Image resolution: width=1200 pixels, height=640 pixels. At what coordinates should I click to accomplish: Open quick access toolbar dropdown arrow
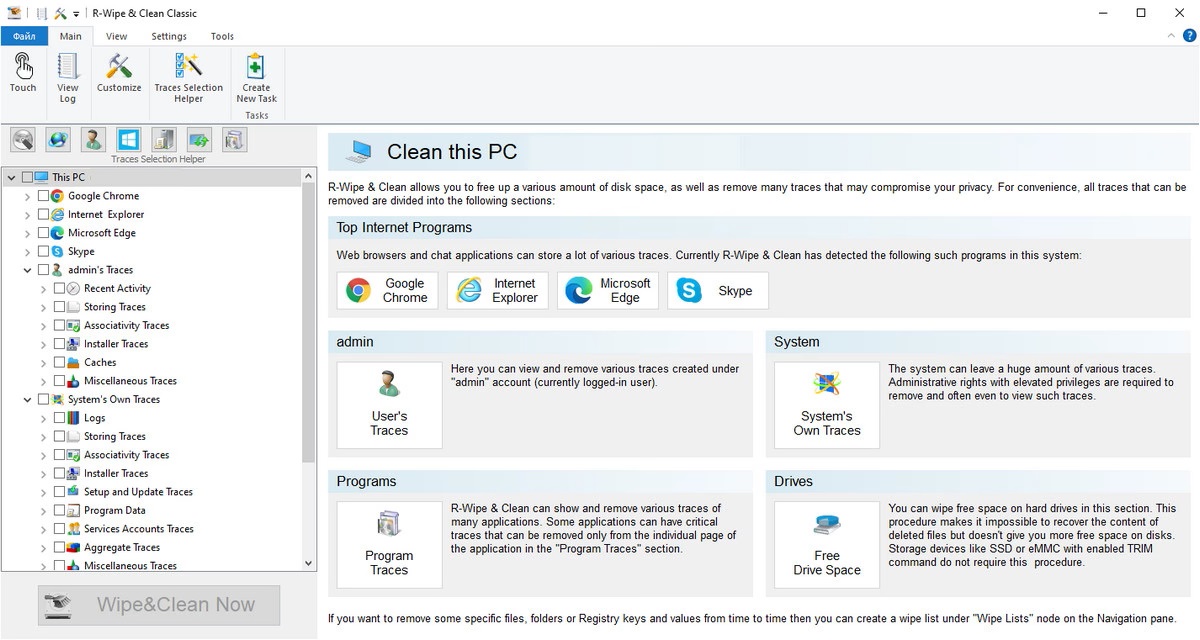coord(77,14)
